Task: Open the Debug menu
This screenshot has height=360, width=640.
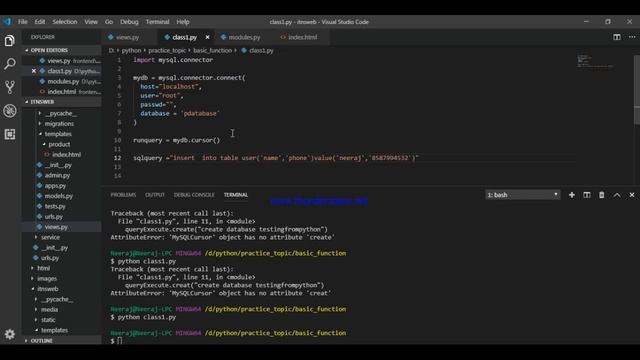Action: [x=129, y=22]
